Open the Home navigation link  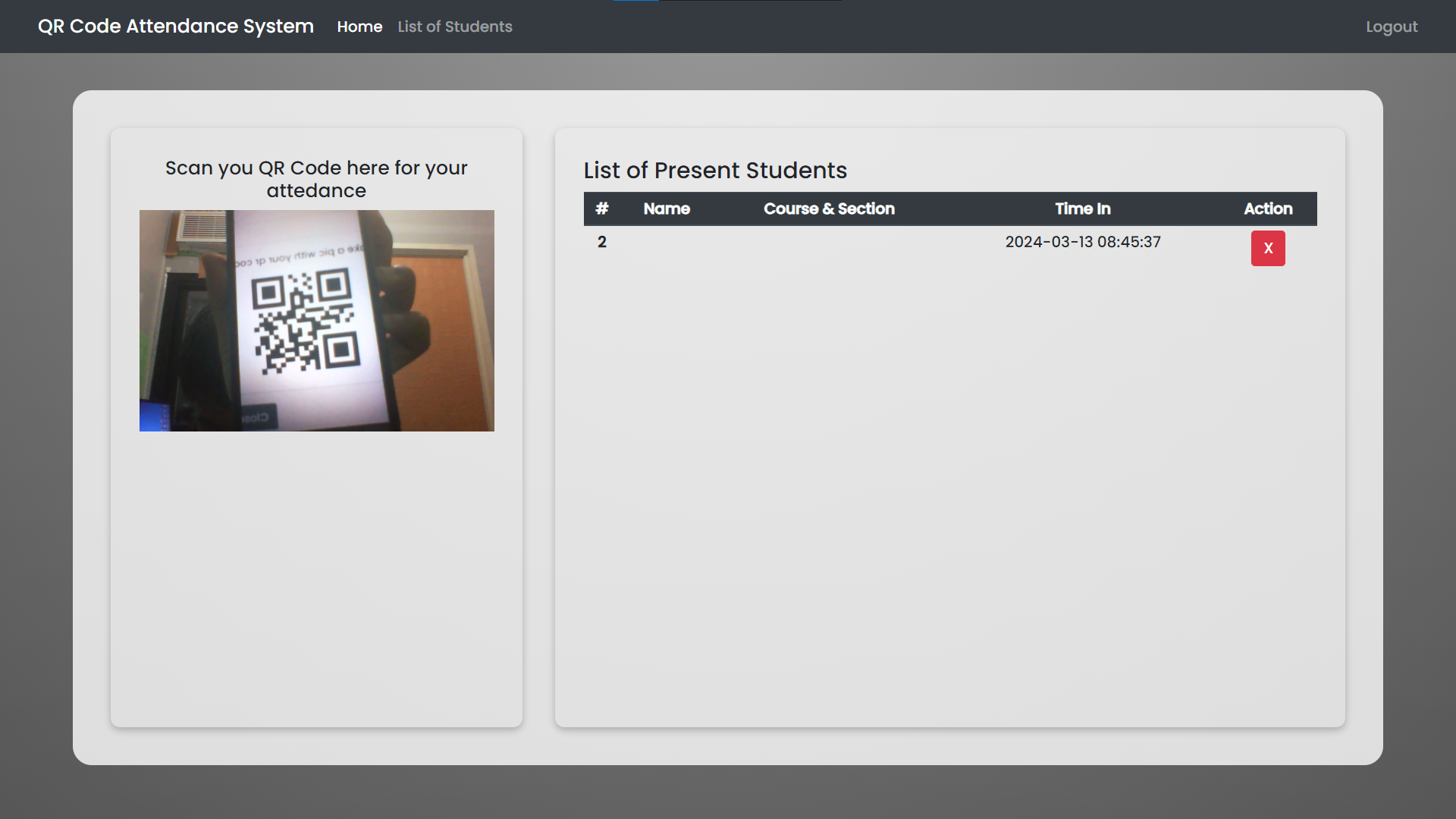coord(359,27)
